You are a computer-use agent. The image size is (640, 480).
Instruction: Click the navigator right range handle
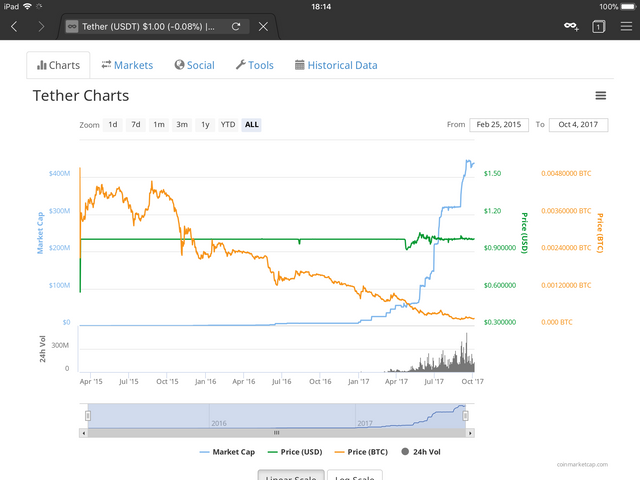[x=465, y=416]
